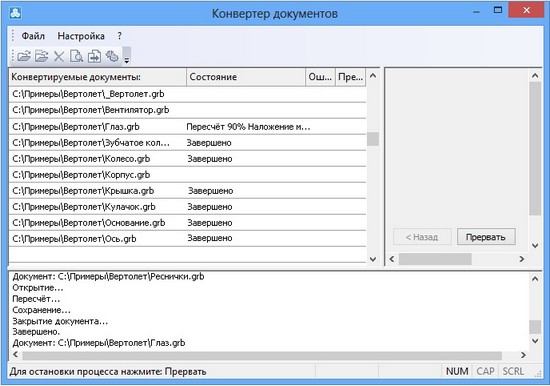Click Завершено status for Колесо.grb
Screen dimensions: 550x386
(x=210, y=159)
